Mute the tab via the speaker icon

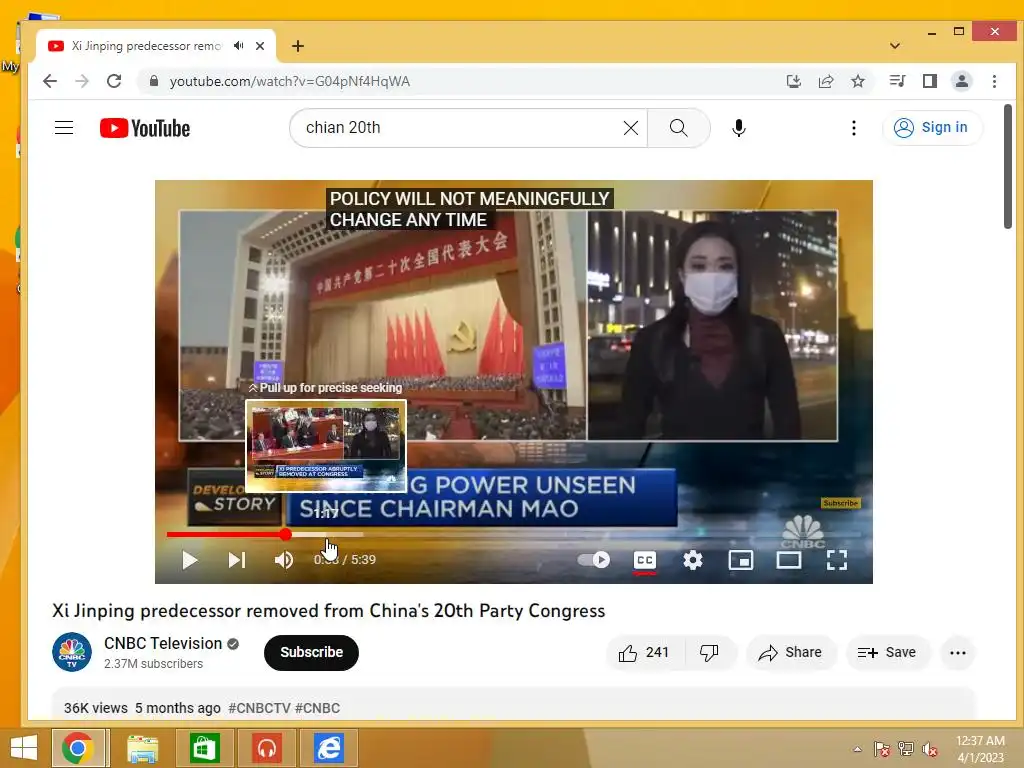pyautogui.click(x=238, y=46)
